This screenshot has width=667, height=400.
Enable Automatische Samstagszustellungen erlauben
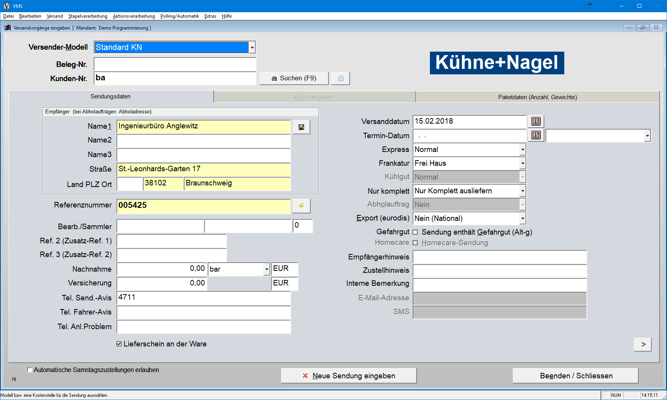coord(30,370)
